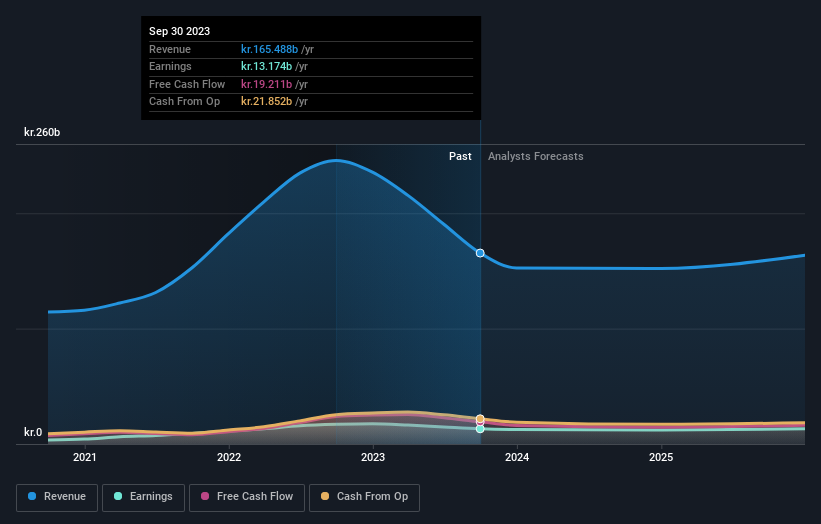Toggle the Revenue legend button
Screen dimensions: 821x524
tap(57, 497)
